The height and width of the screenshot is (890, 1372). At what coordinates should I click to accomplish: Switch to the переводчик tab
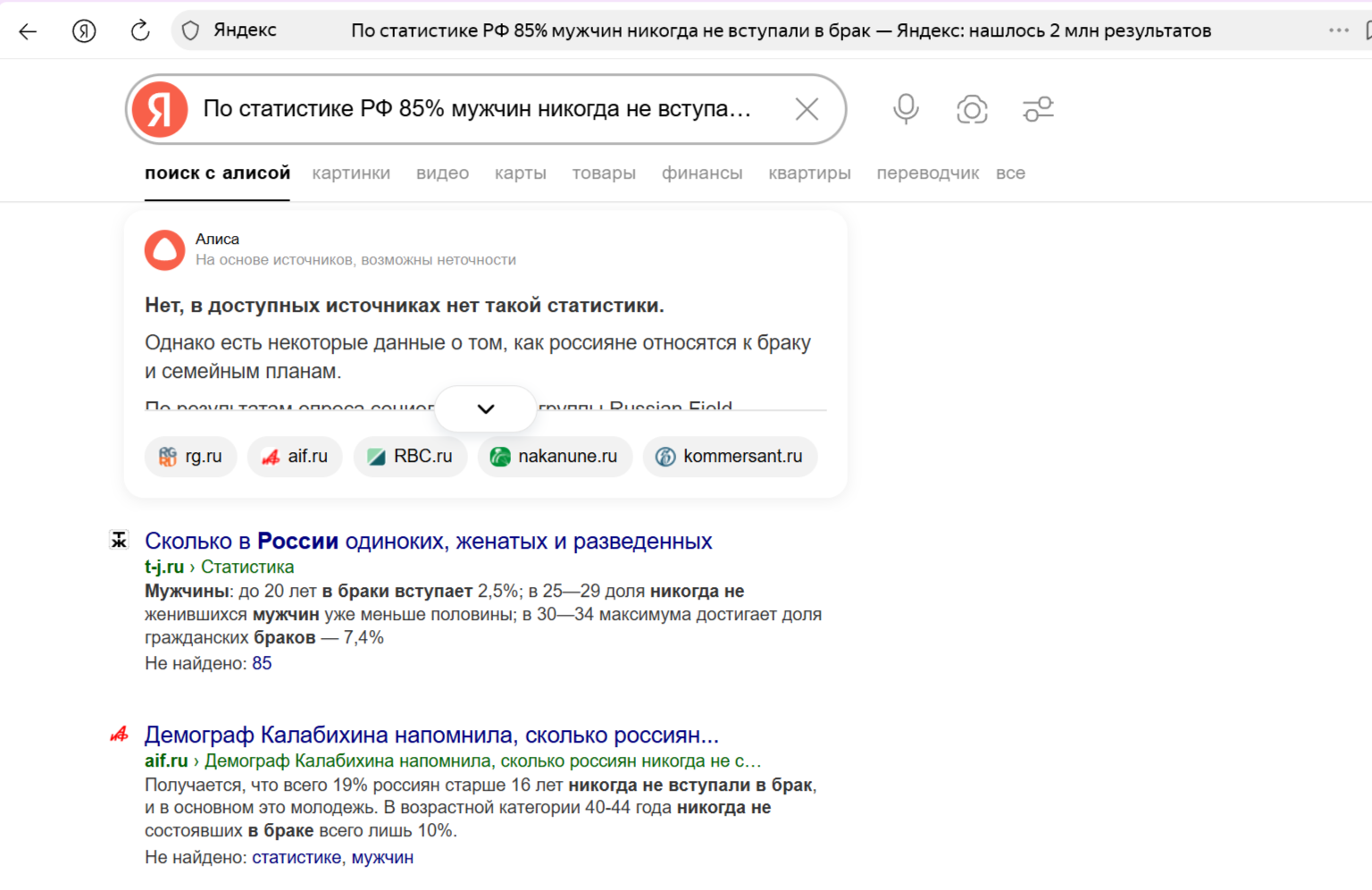[927, 172]
